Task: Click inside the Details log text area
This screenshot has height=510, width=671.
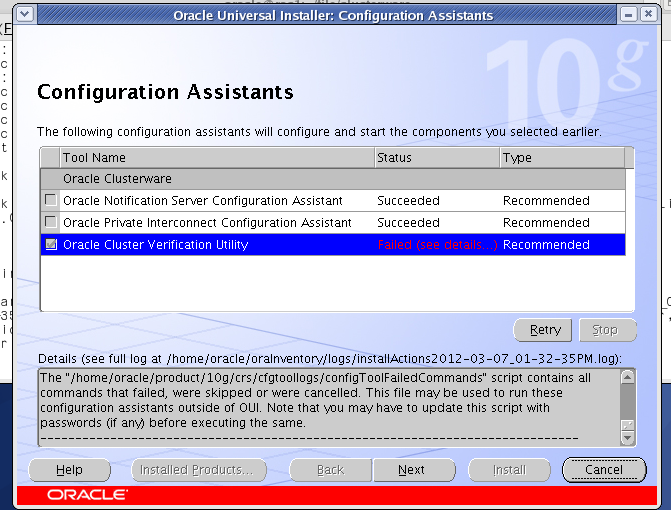Action: 329,407
